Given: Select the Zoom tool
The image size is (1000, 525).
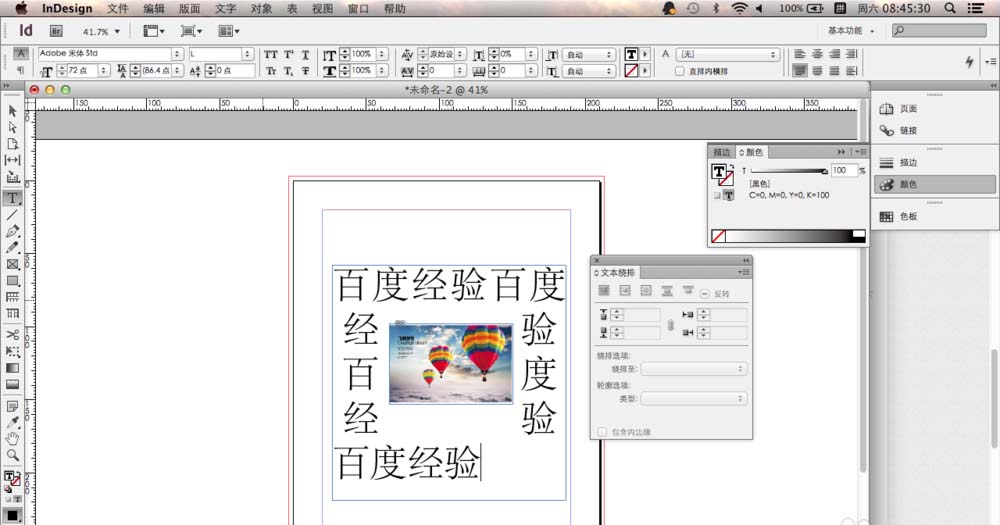Looking at the screenshot, I should [x=12, y=455].
